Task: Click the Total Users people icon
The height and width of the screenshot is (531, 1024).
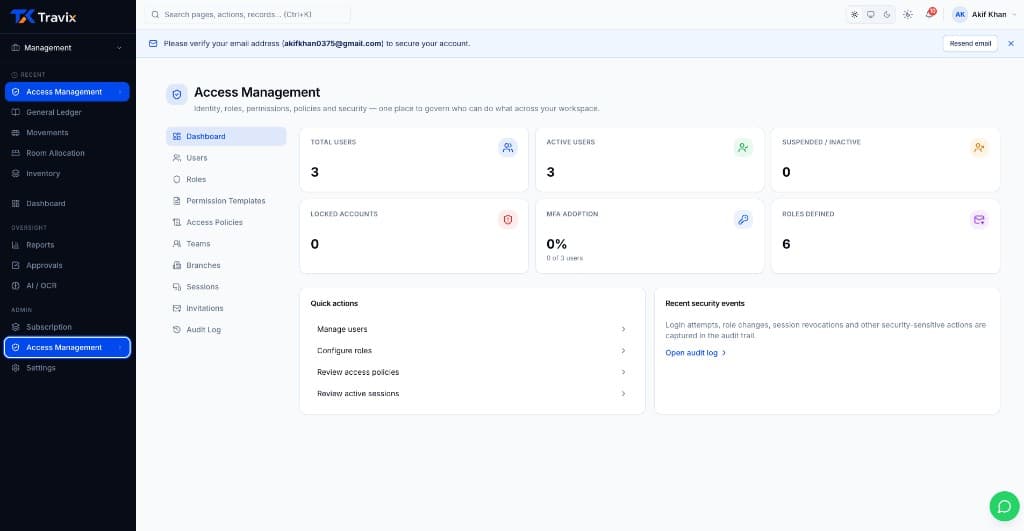Action: 507,148
